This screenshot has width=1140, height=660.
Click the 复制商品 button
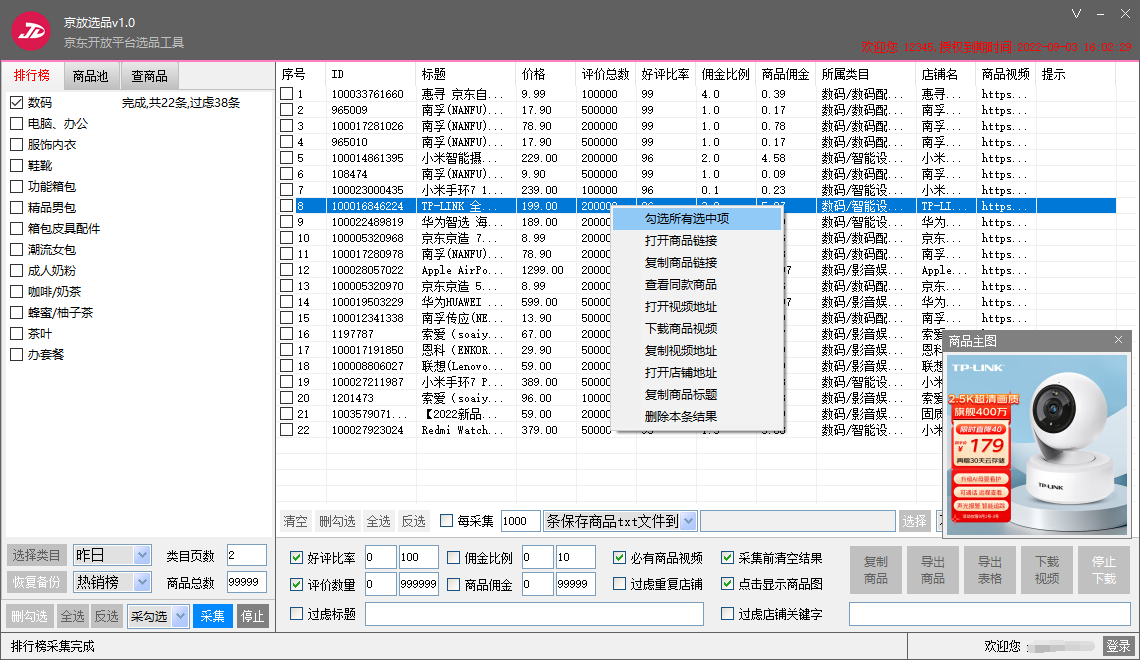(876, 570)
